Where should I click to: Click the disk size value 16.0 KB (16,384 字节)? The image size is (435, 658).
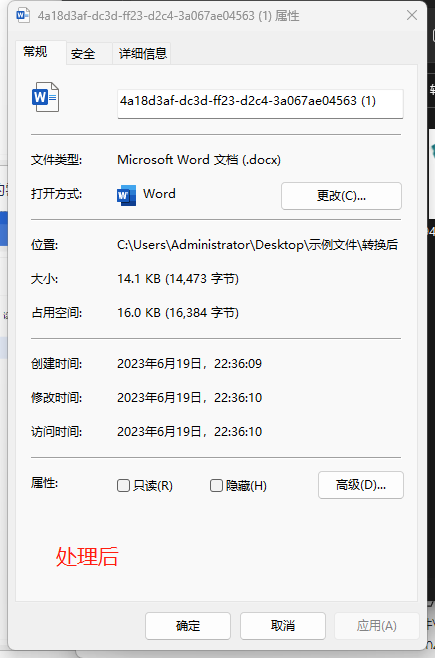178,313
